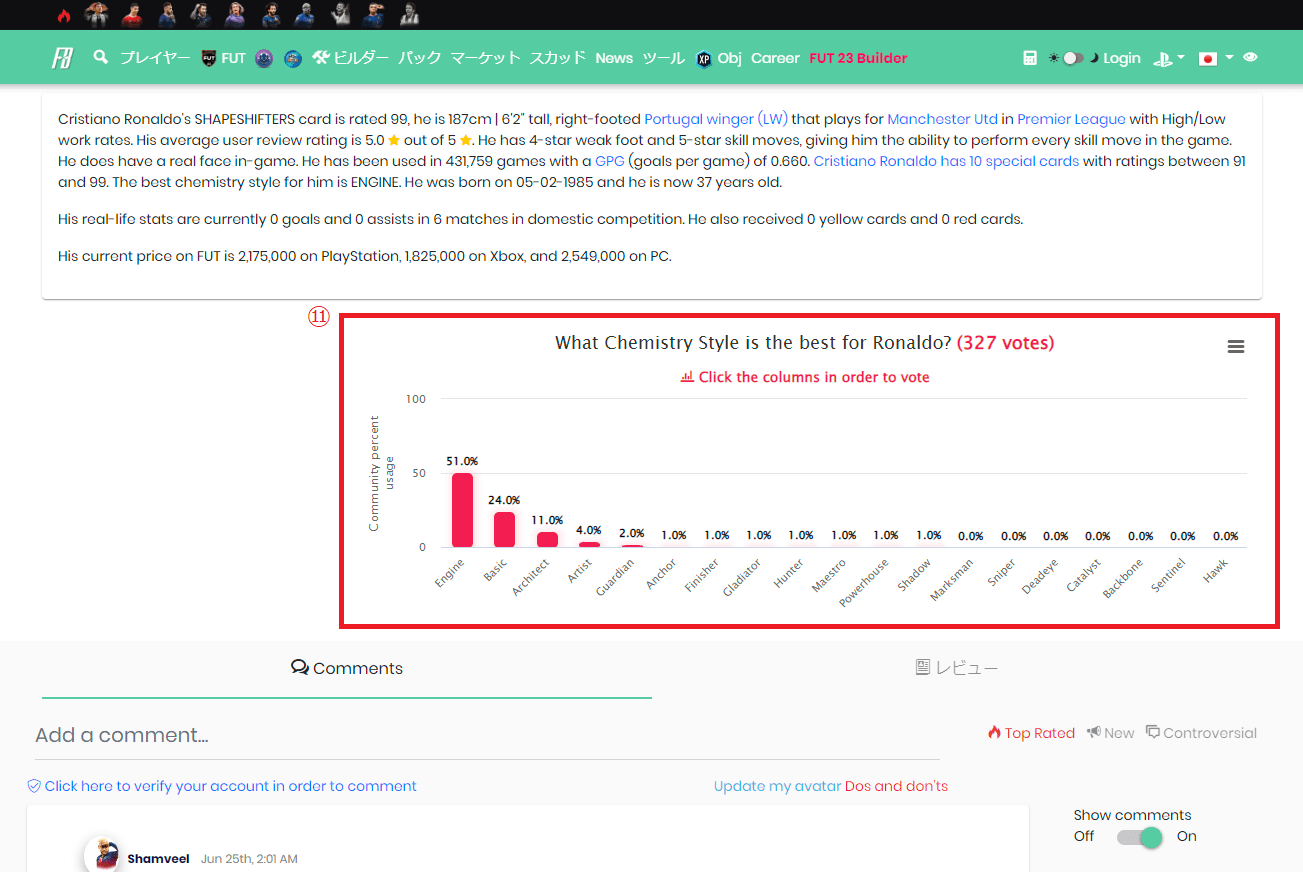Click the Hunter axis label in chart
Image resolution: width=1303 pixels, height=872 pixels.
pyautogui.click(x=789, y=572)
